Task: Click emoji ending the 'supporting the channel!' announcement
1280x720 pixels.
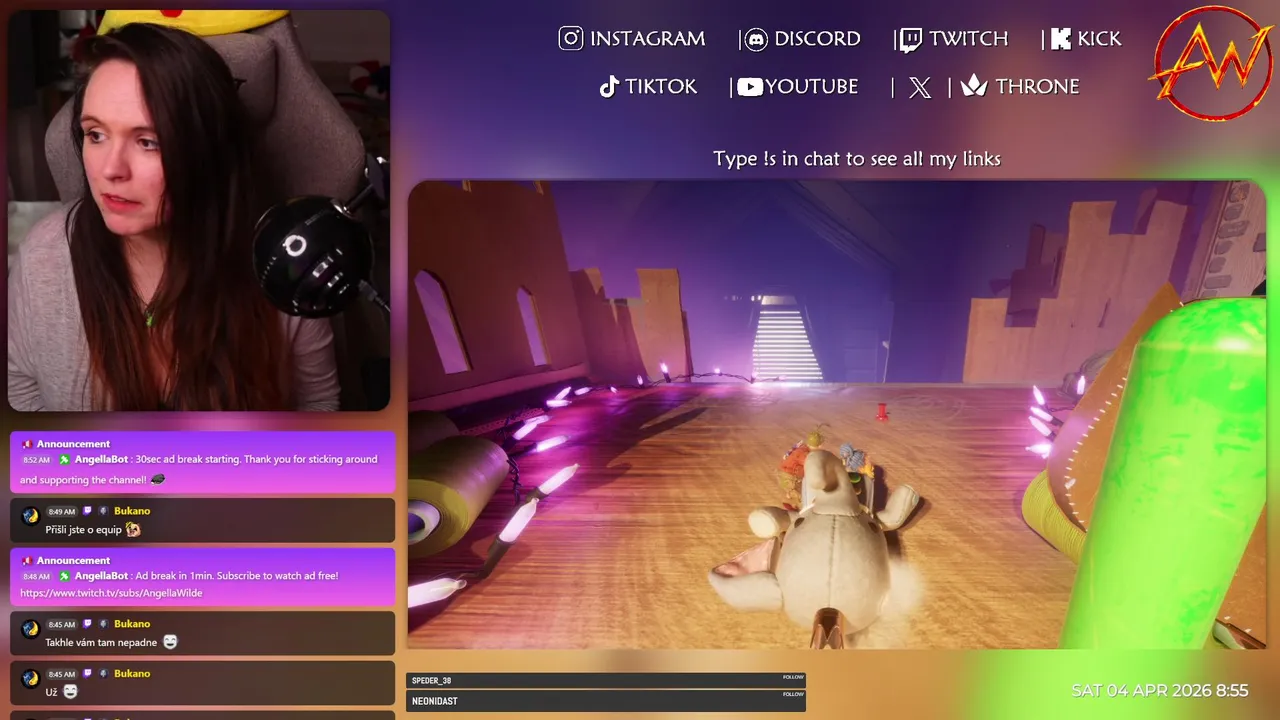Action: point(157,480)
